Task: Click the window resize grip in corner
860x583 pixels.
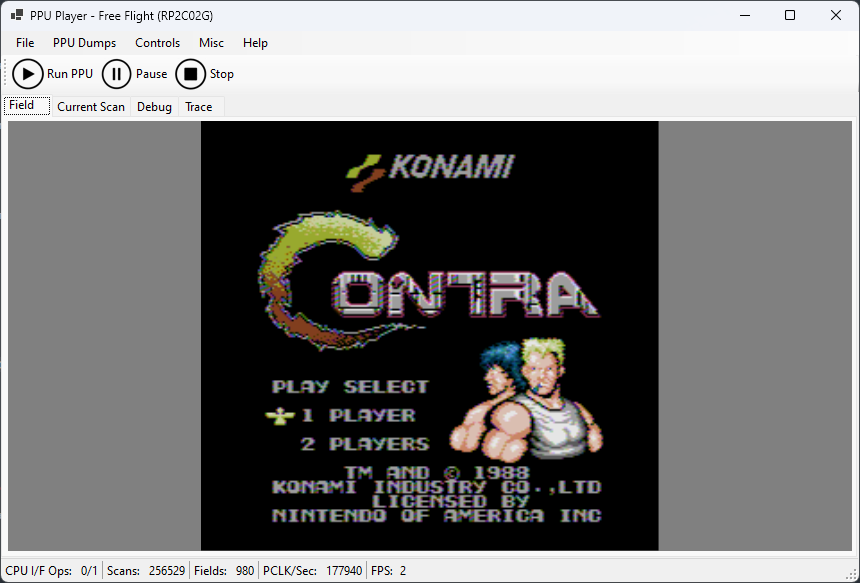Action: click(x=852, y=575)
